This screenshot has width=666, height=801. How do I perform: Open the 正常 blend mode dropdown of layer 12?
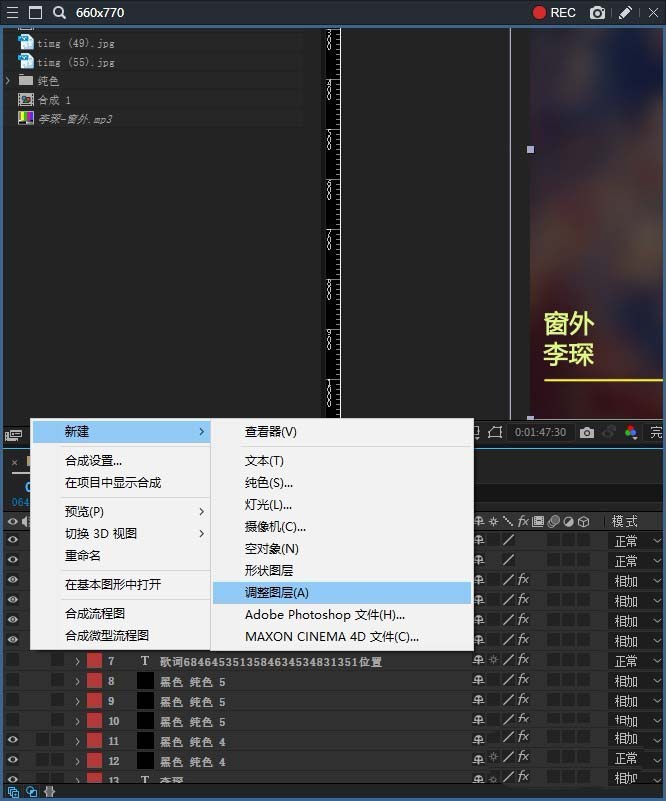(637, 758)
